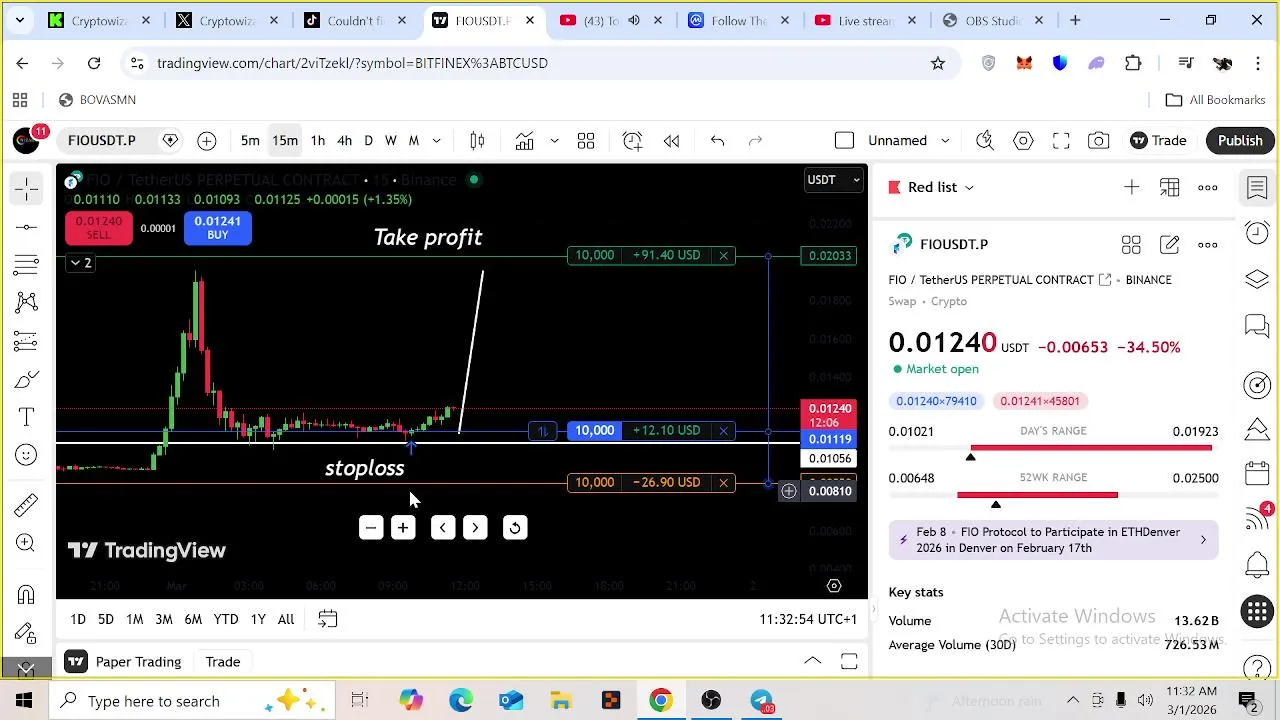Open the candlestick chart type selector
Viewport: 1280px width, 720px height.
478,141
